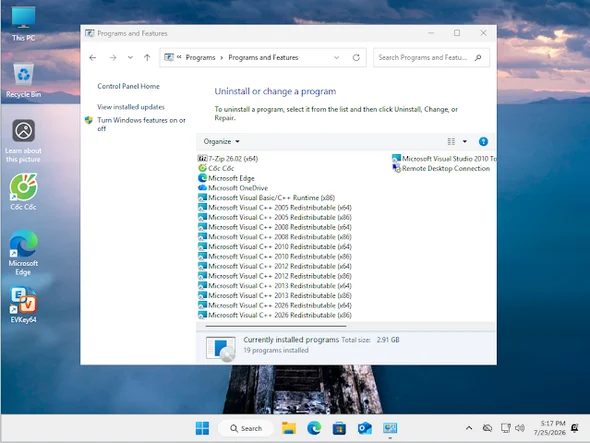Image resolution: width=590 pixels, height=443 pixels.
Task: Select Visual C++ 2026 Redistributable (x86)
Action: [275, 315]
